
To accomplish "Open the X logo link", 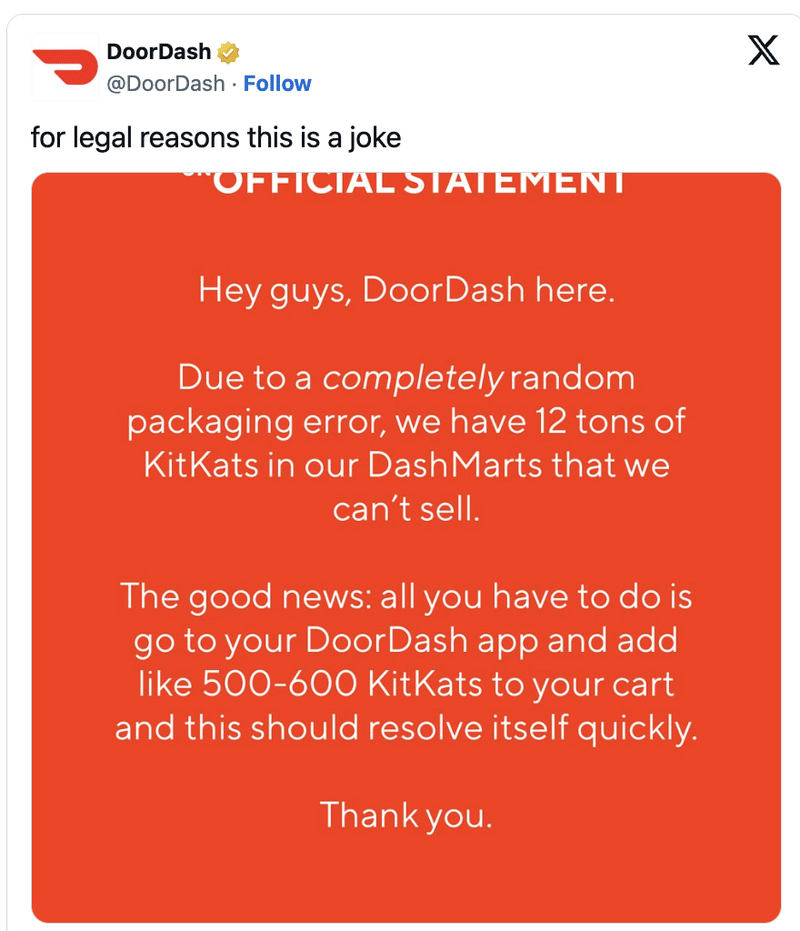I will pyautogui.click(x=764, y=52).
